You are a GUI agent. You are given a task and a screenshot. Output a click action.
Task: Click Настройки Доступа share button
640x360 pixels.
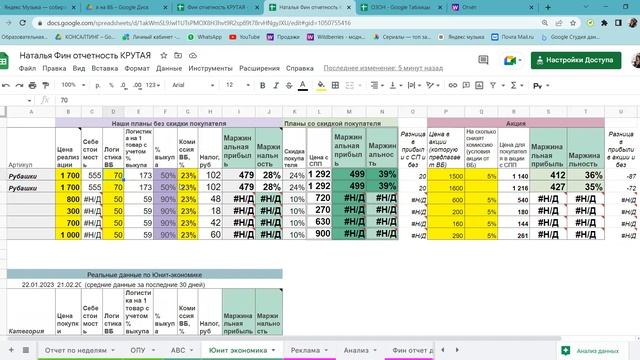(576, 60)
